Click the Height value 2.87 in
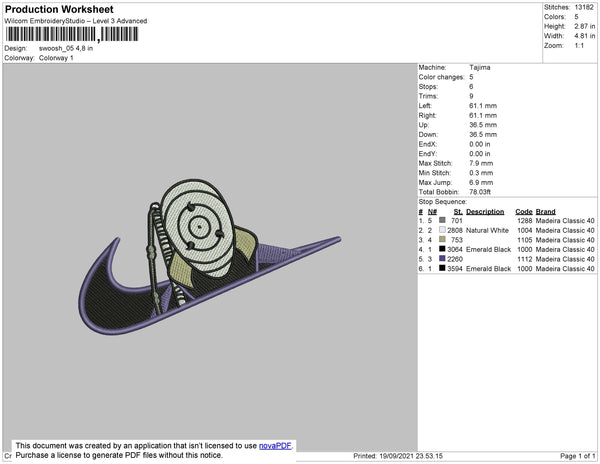The width and height of the screenshot is (600, 464). 585,26
